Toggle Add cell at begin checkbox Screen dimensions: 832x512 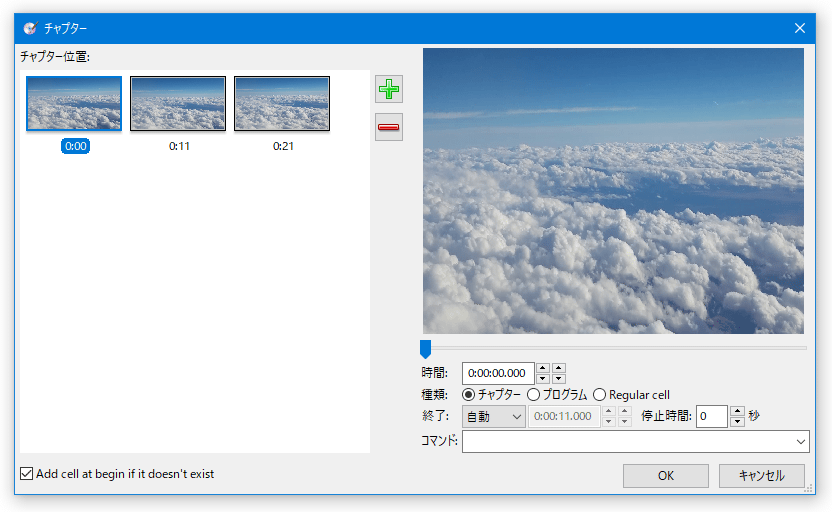pyautogui.click(x=27, y=473)
